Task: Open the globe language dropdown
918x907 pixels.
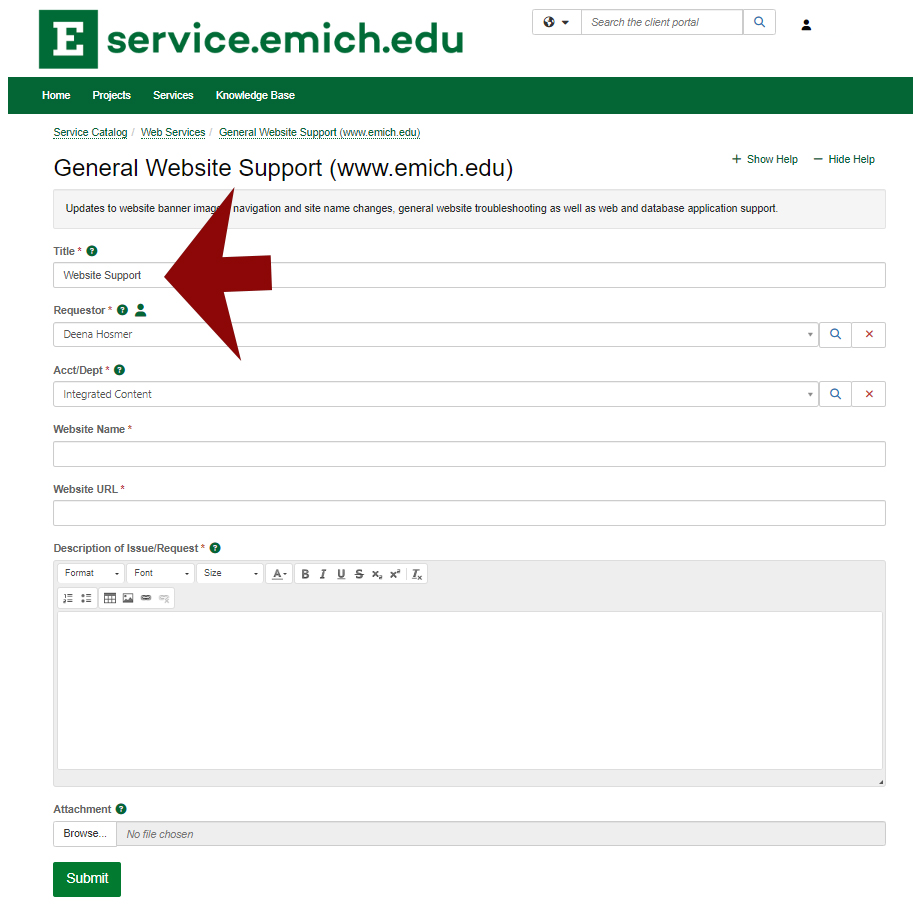Action: [556, 22]
